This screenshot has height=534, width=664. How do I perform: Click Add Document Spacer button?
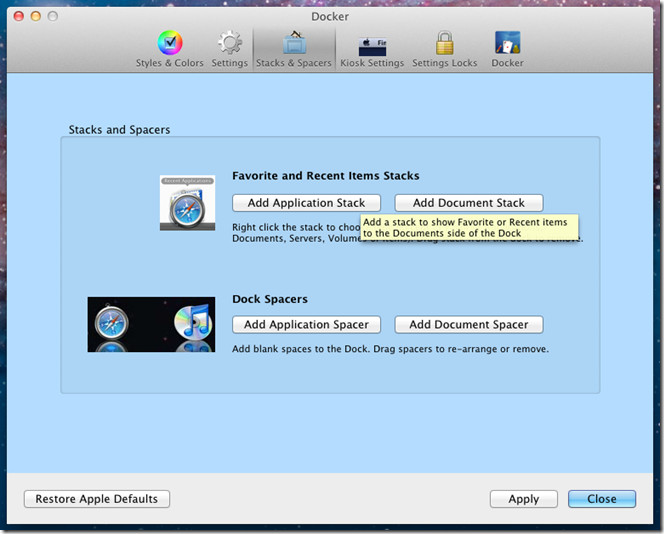(469, 324)
